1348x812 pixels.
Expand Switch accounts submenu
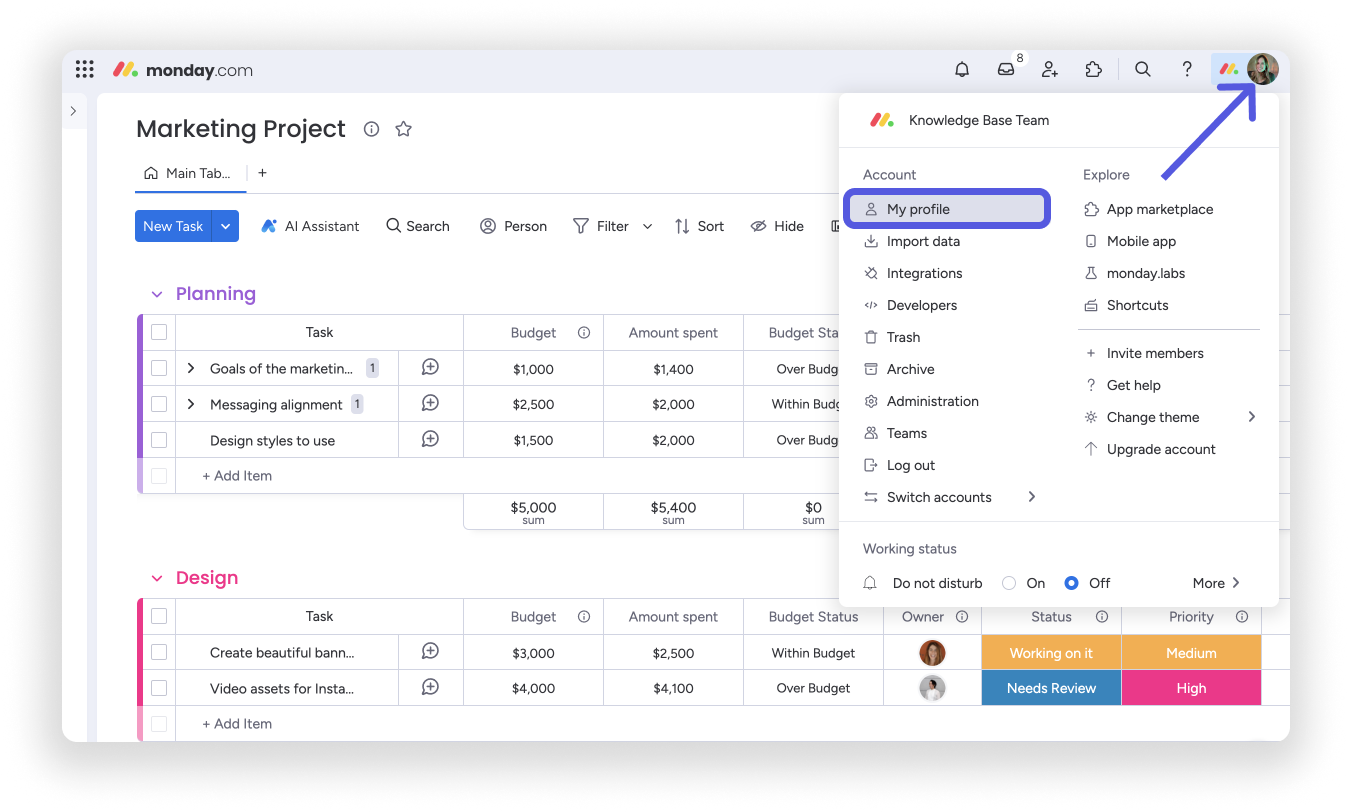pos(1032,497)
